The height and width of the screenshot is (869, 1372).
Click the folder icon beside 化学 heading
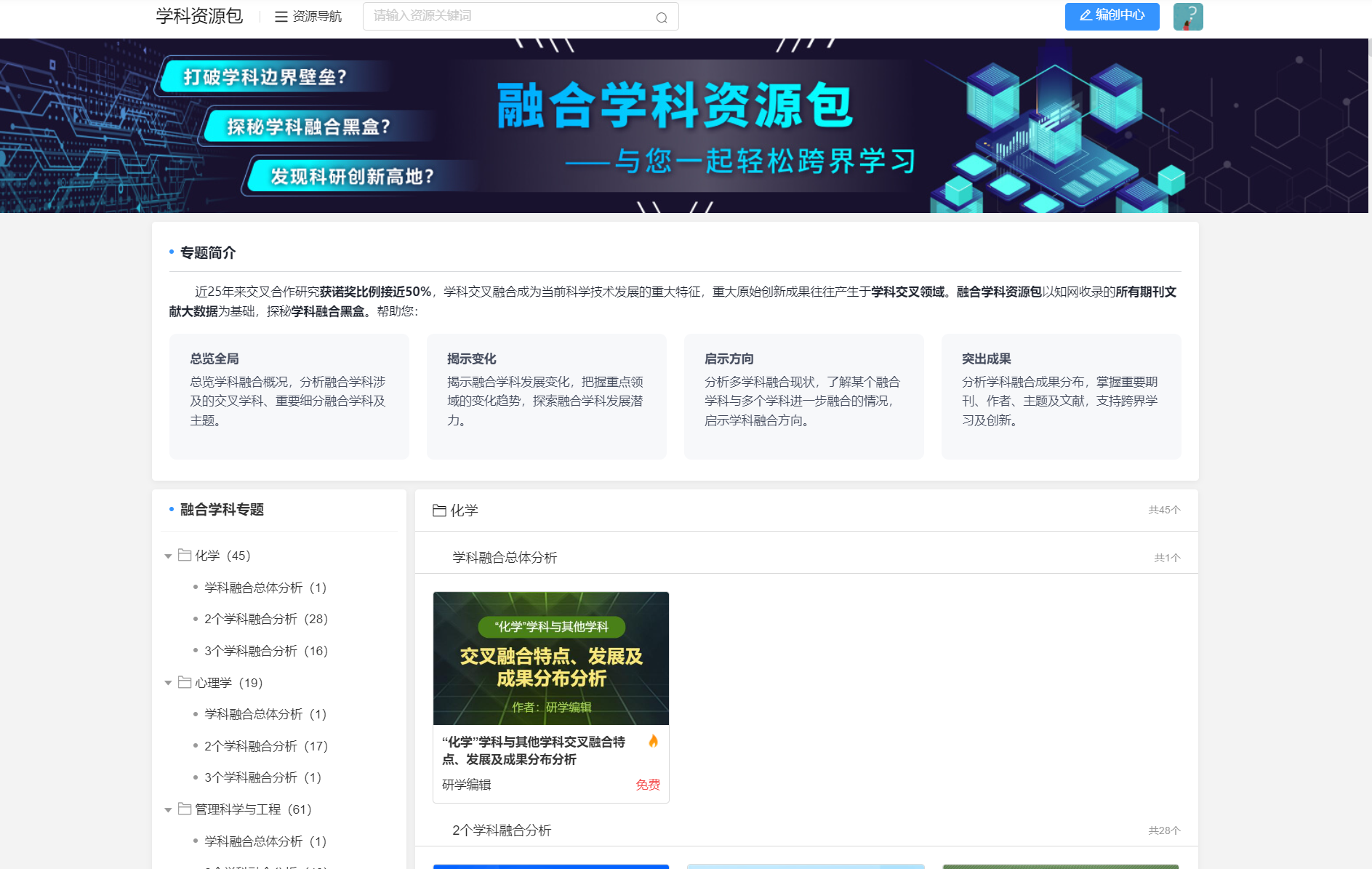(439, 510)
